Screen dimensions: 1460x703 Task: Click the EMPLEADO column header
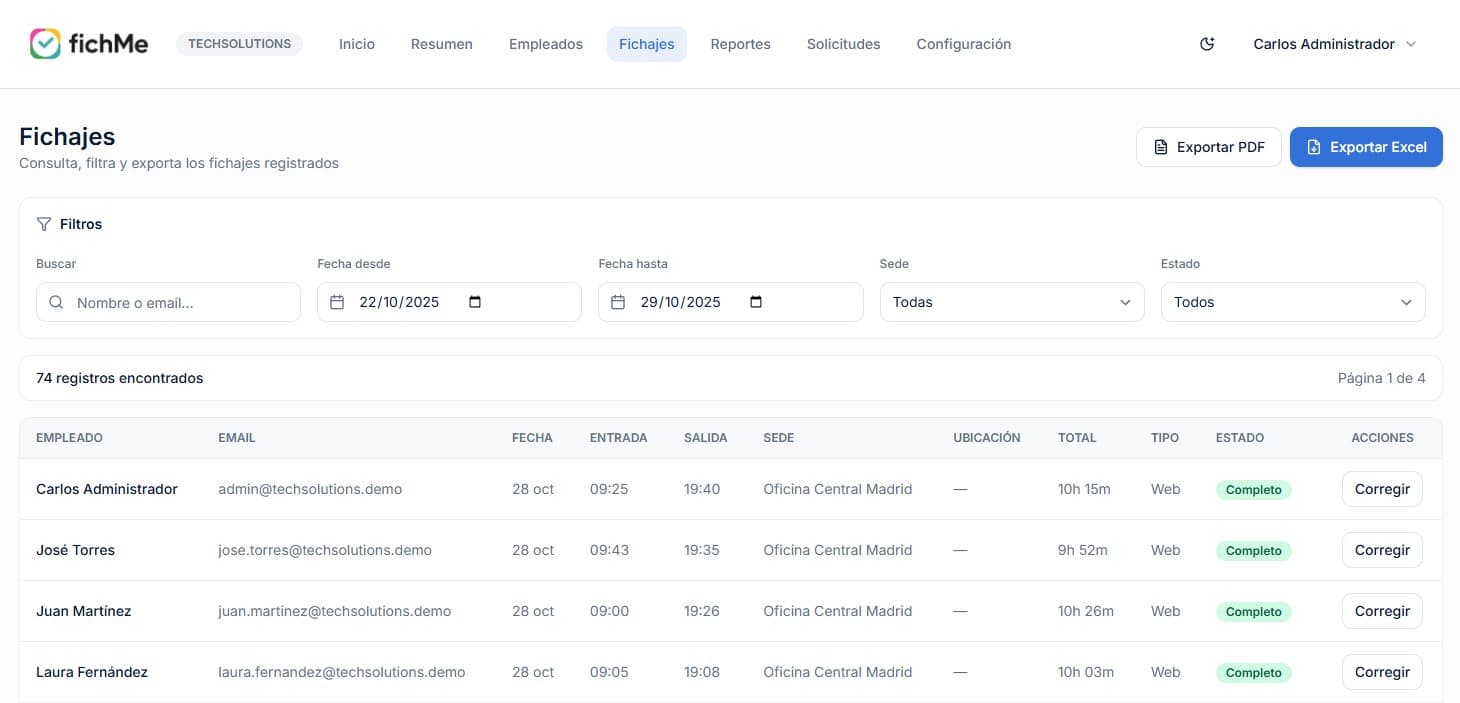[69, 438]
